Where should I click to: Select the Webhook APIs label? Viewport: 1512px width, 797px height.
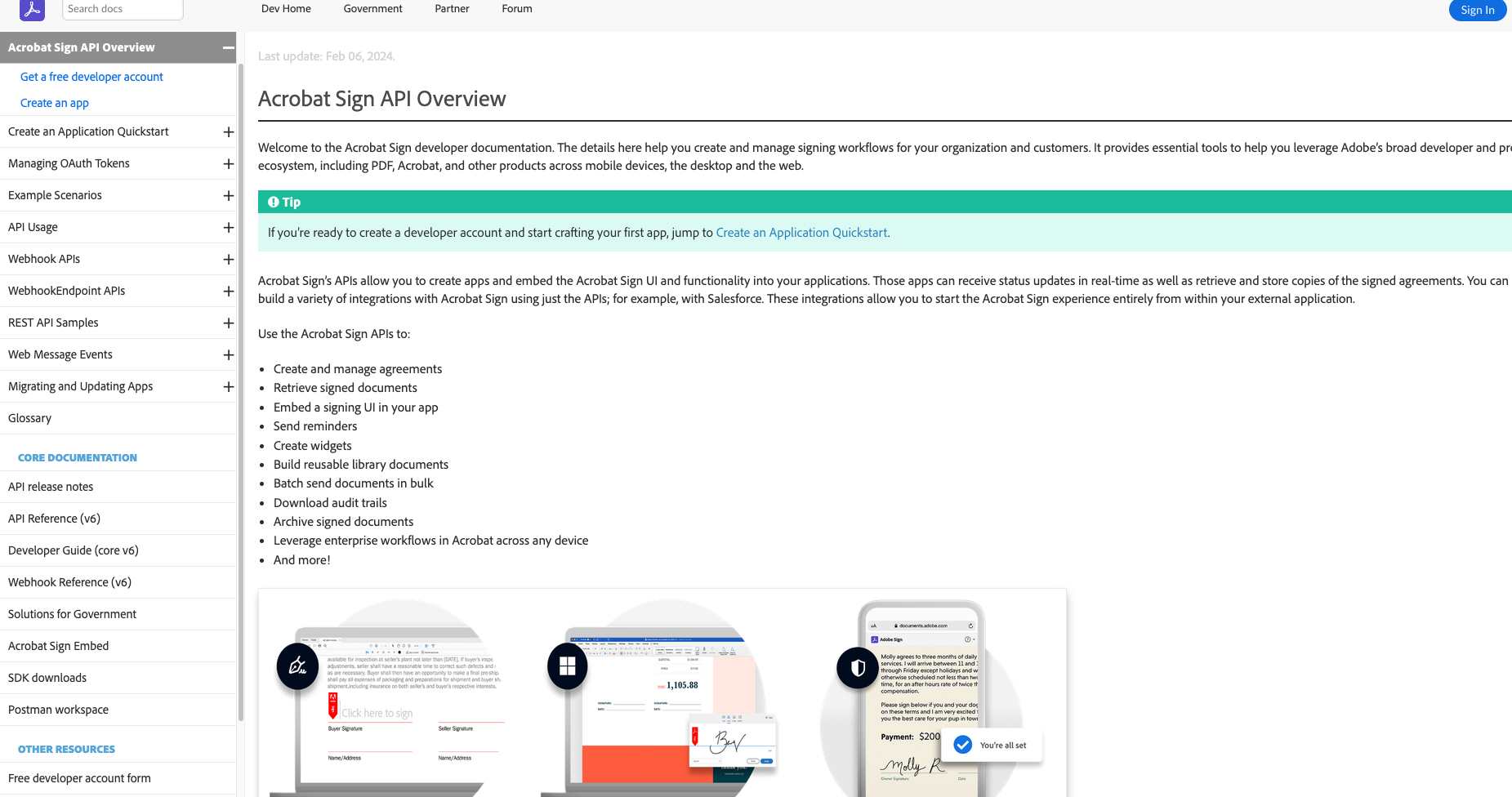click(44, 259)
